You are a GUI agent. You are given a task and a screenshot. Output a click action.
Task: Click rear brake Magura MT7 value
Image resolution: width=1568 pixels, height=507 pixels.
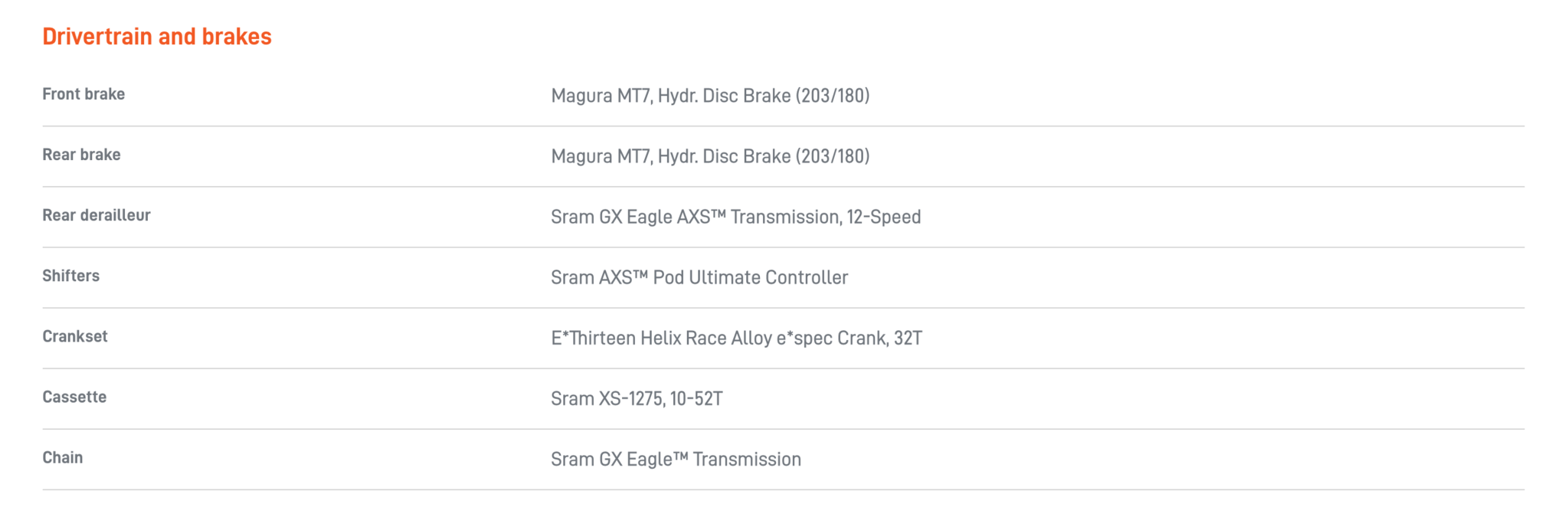click(710, 156)
